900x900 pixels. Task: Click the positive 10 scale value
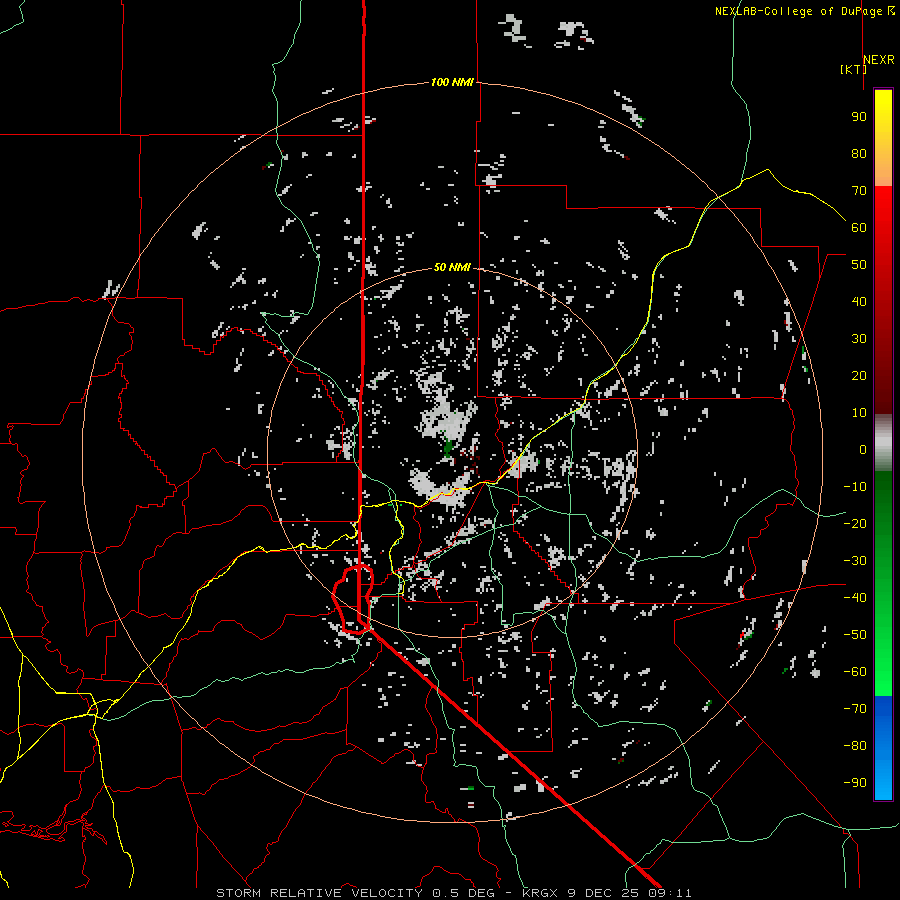tap(859, 413)
